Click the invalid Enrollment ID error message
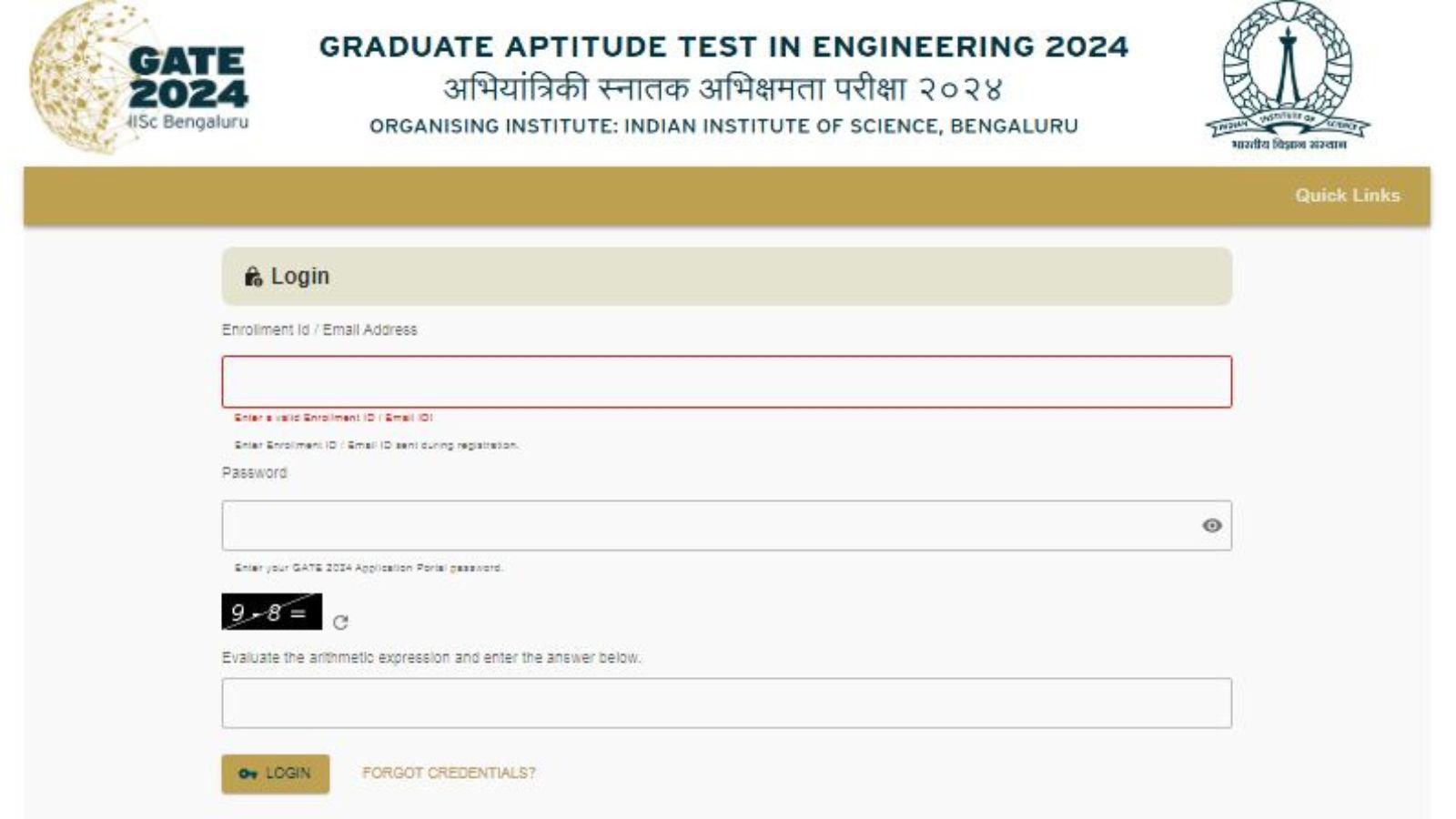Screen dimensions: 1456x819 [335, 417]
